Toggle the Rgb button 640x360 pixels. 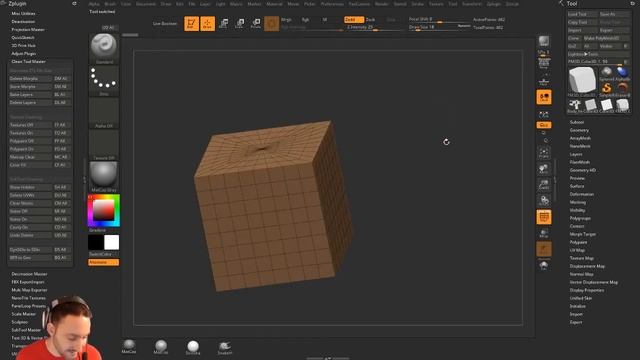click(x=305, y=20)
